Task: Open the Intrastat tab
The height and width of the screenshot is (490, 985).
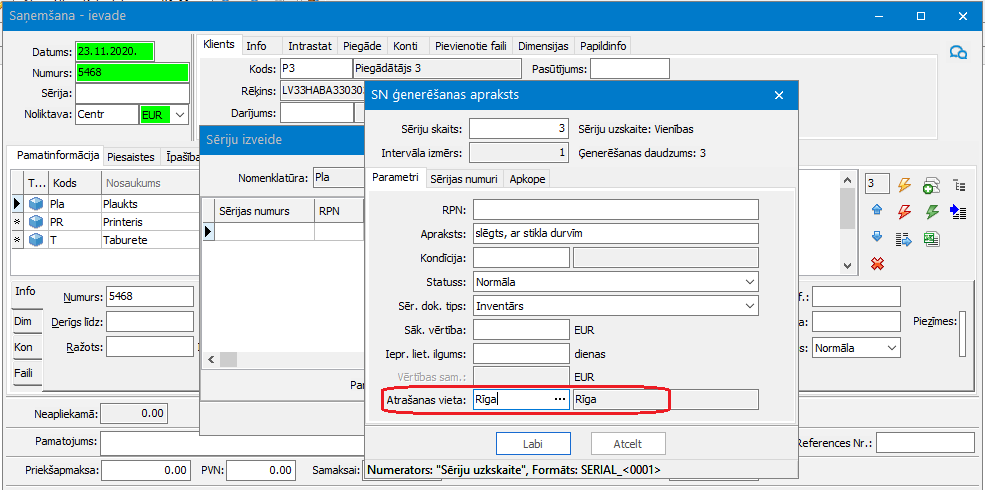Action: [310, 46]
